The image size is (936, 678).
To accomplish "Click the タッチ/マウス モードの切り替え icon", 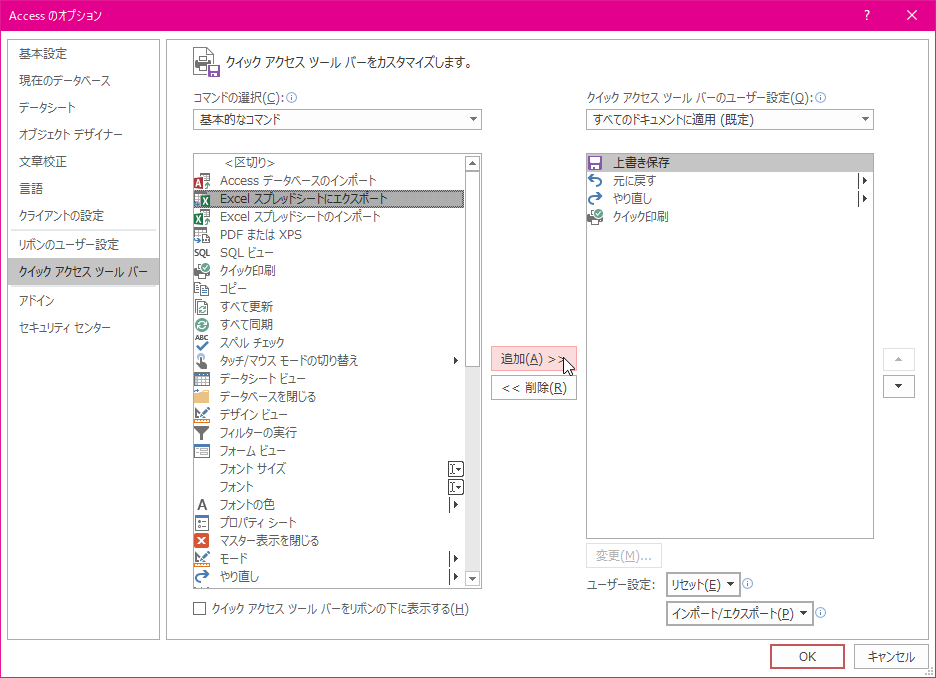I will (202, 360).
